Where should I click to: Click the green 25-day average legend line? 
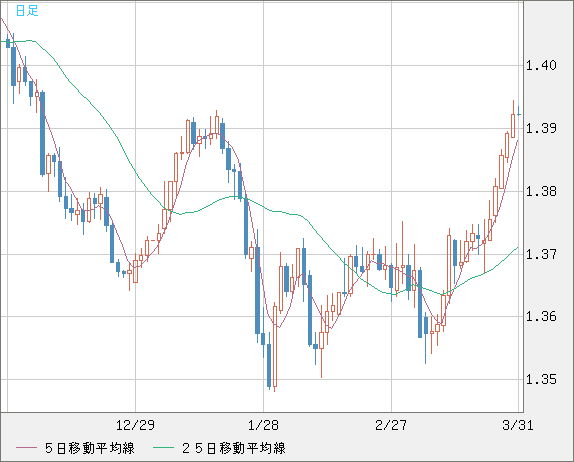(163, 448)
